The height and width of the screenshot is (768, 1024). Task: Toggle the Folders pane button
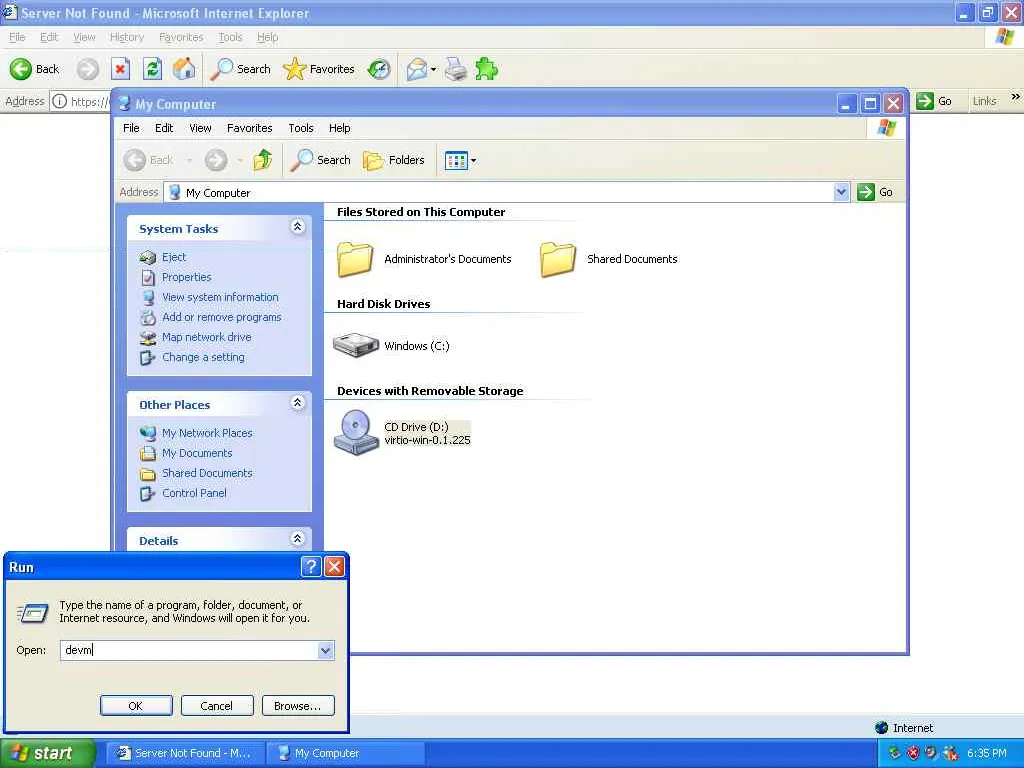coord(394,160)
